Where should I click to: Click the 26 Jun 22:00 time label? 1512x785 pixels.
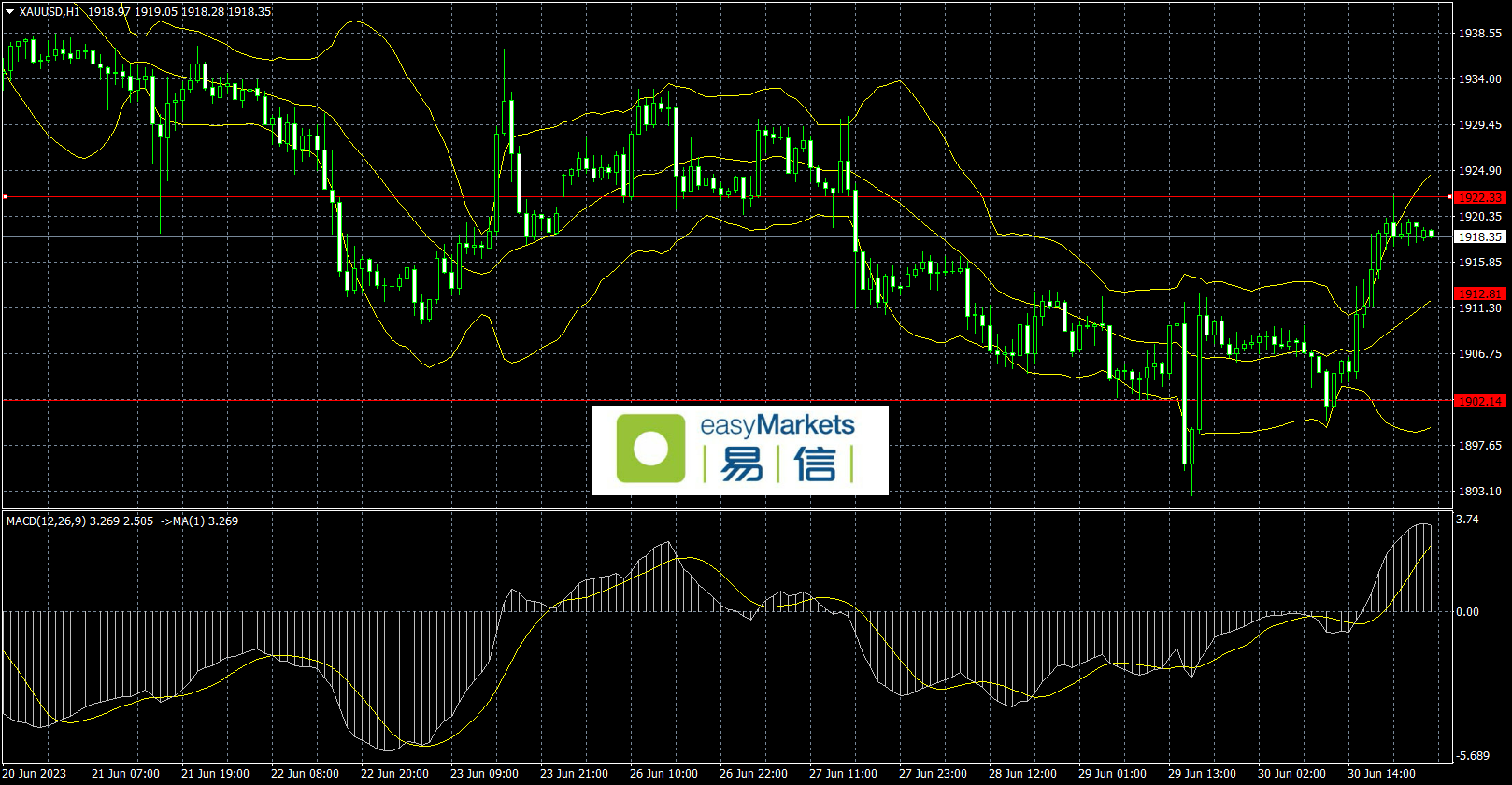753,774
